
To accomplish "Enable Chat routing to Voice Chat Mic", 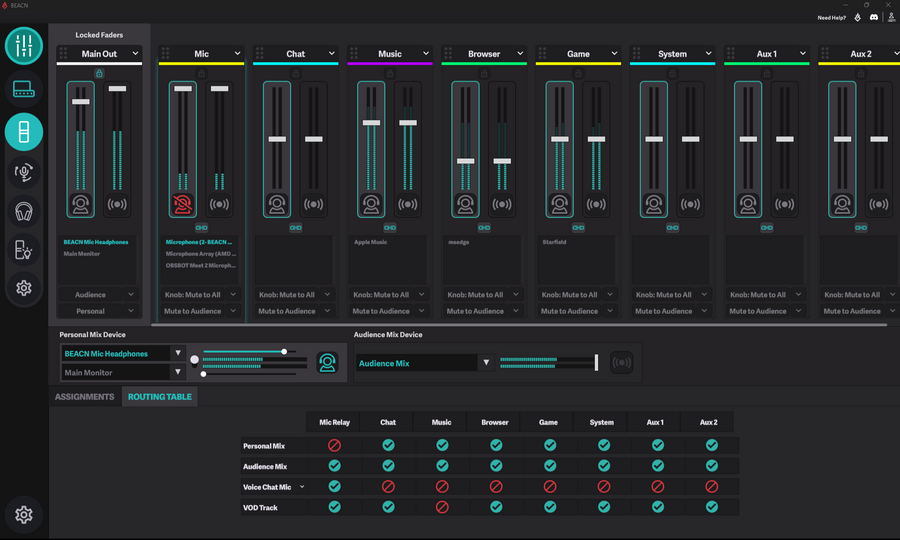I will (x=389, y=487).
